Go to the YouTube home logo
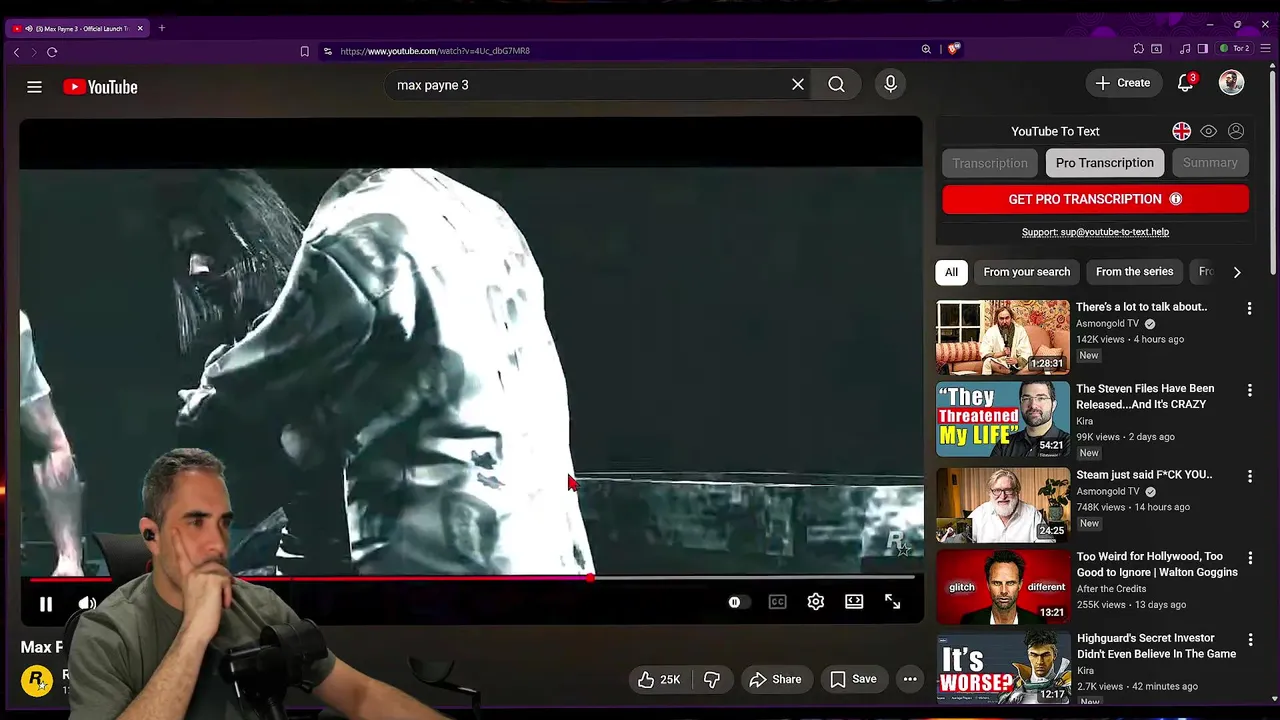This screenshot has height=720, width=1280. coord(100,87)
